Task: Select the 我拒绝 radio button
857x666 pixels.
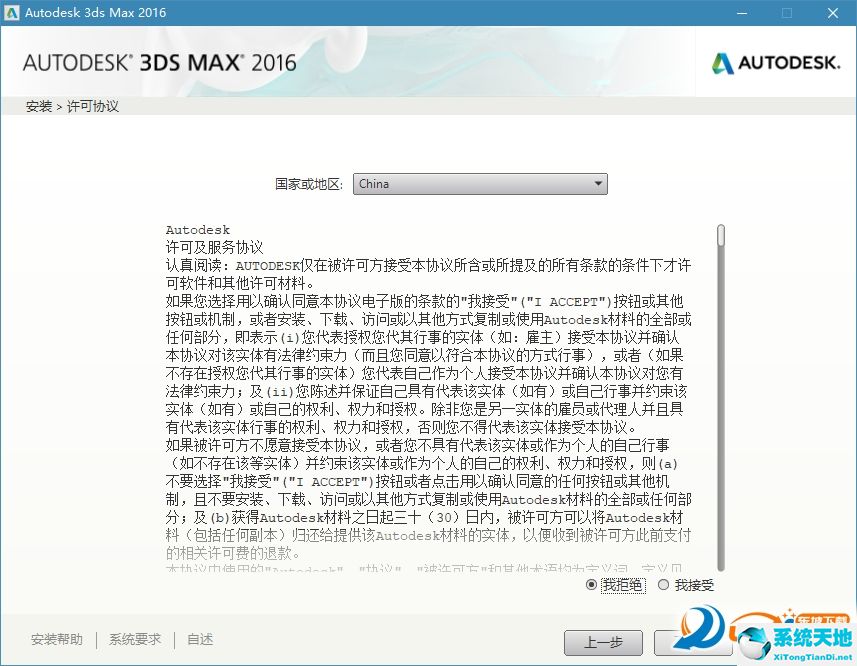Action: [x=591, y=585]
